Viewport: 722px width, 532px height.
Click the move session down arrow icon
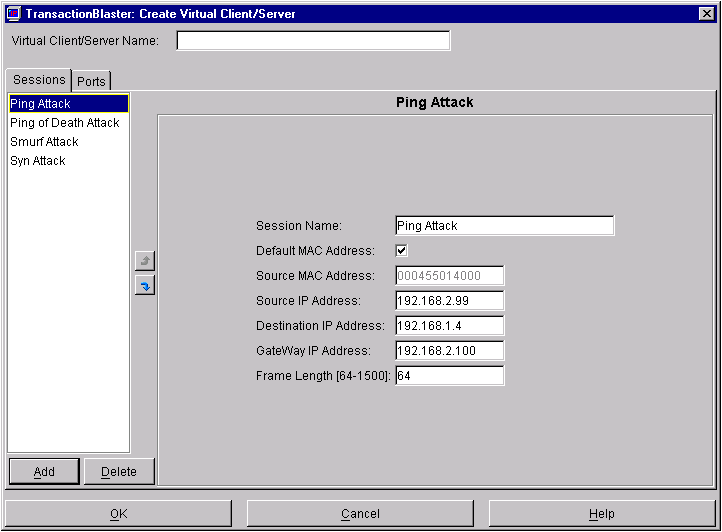tap(145, 286)
